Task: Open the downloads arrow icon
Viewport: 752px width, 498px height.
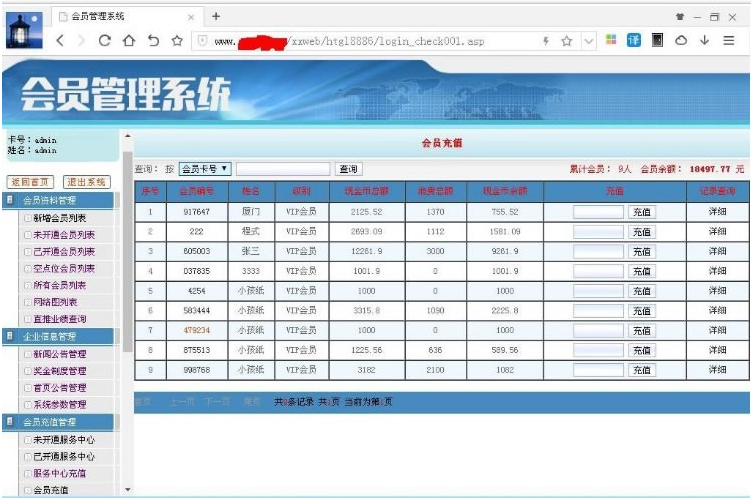Action: tap(704, 40)
